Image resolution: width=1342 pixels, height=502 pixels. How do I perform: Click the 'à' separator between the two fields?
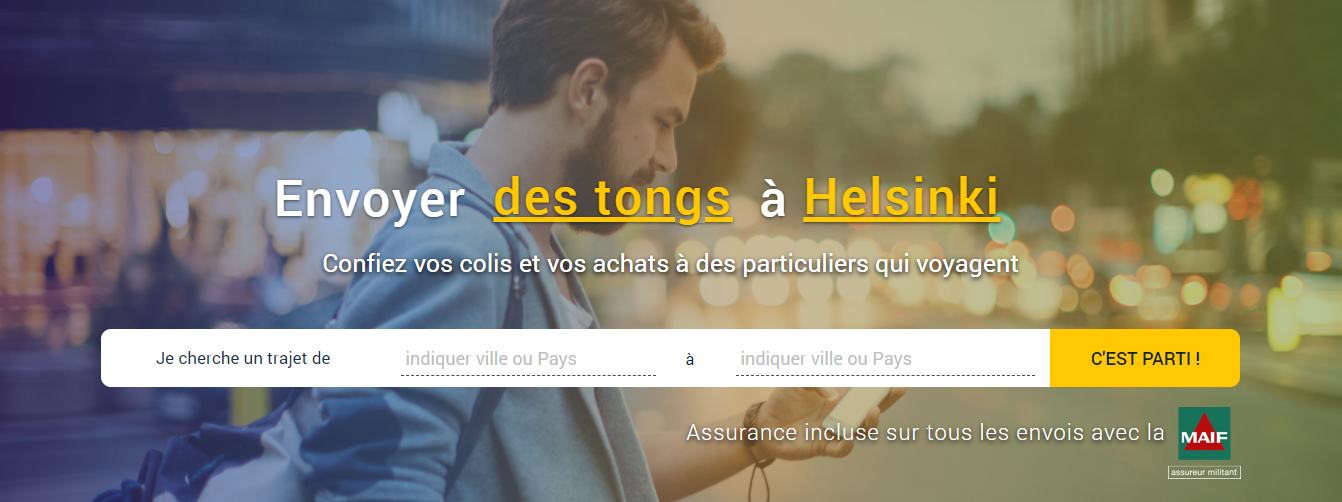690,359
